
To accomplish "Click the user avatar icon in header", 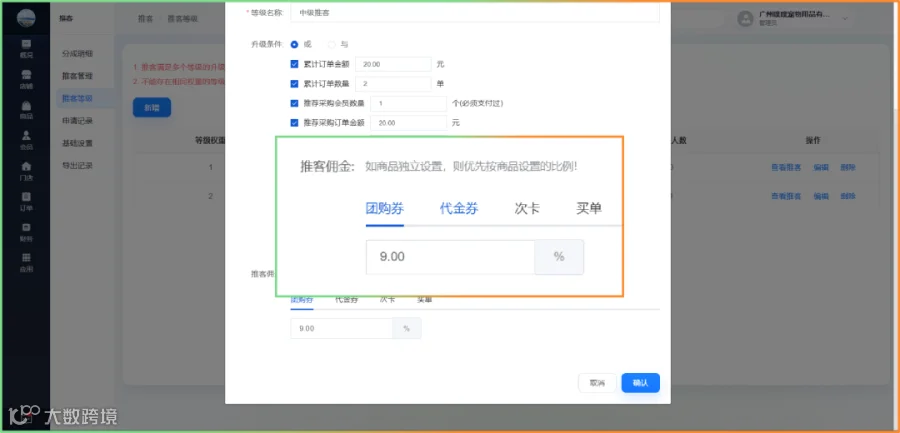I will [745, 19].
